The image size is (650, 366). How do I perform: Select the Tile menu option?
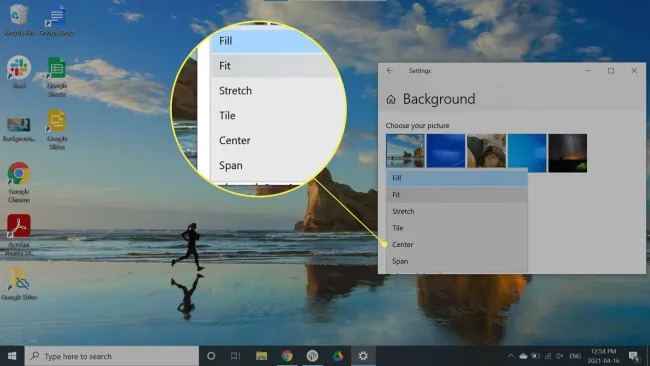tap(457, 228)
